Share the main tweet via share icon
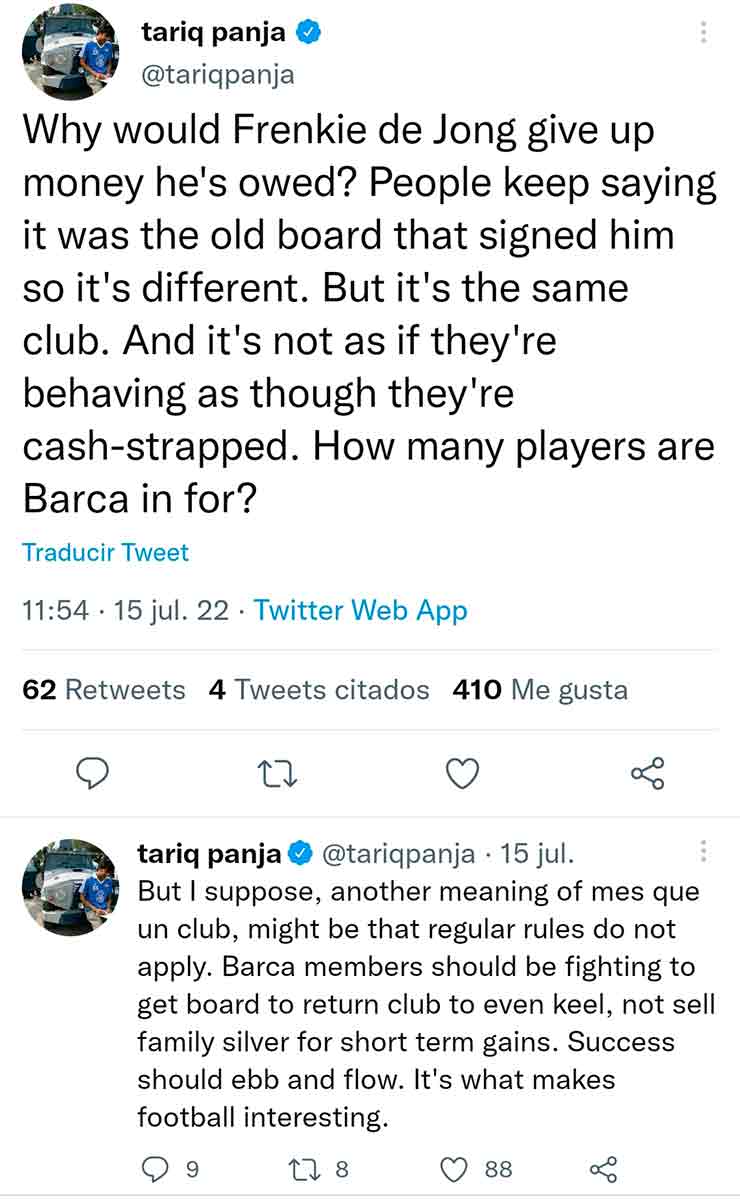 pyautogui.click(x=648, y=773)
